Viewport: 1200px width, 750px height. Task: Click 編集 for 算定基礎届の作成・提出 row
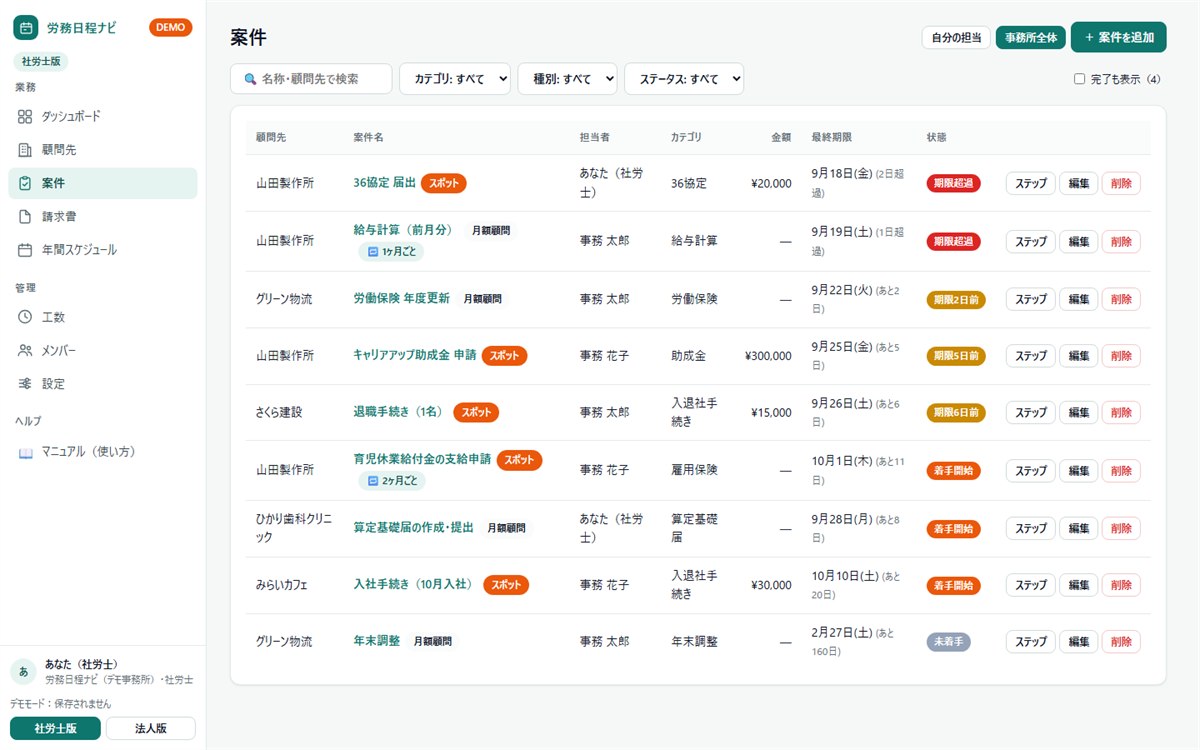(1078, 528)
